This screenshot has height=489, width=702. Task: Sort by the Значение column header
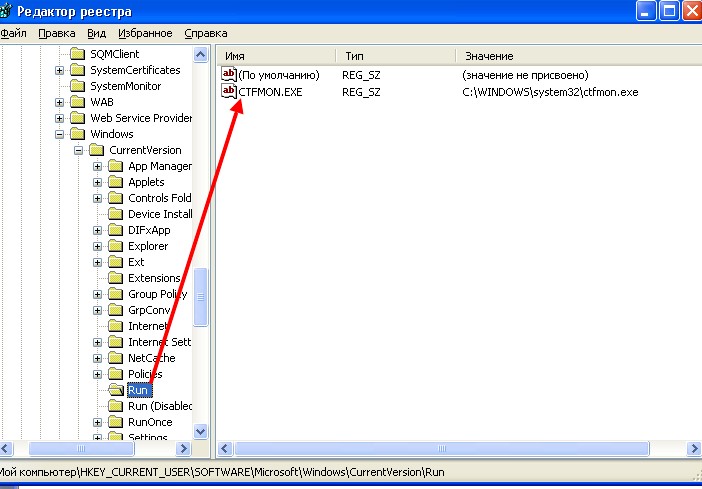click(x=579, y=56)
